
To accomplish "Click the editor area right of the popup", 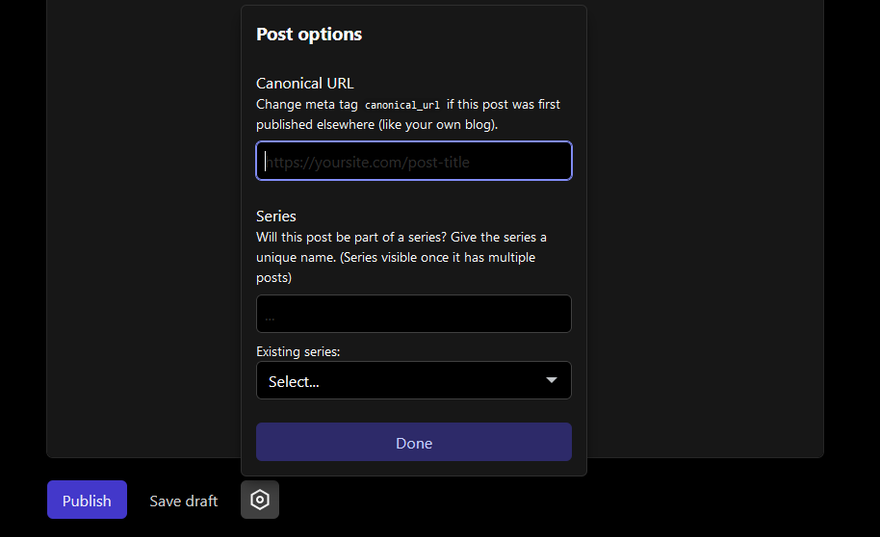I will (x=705, y=224).
